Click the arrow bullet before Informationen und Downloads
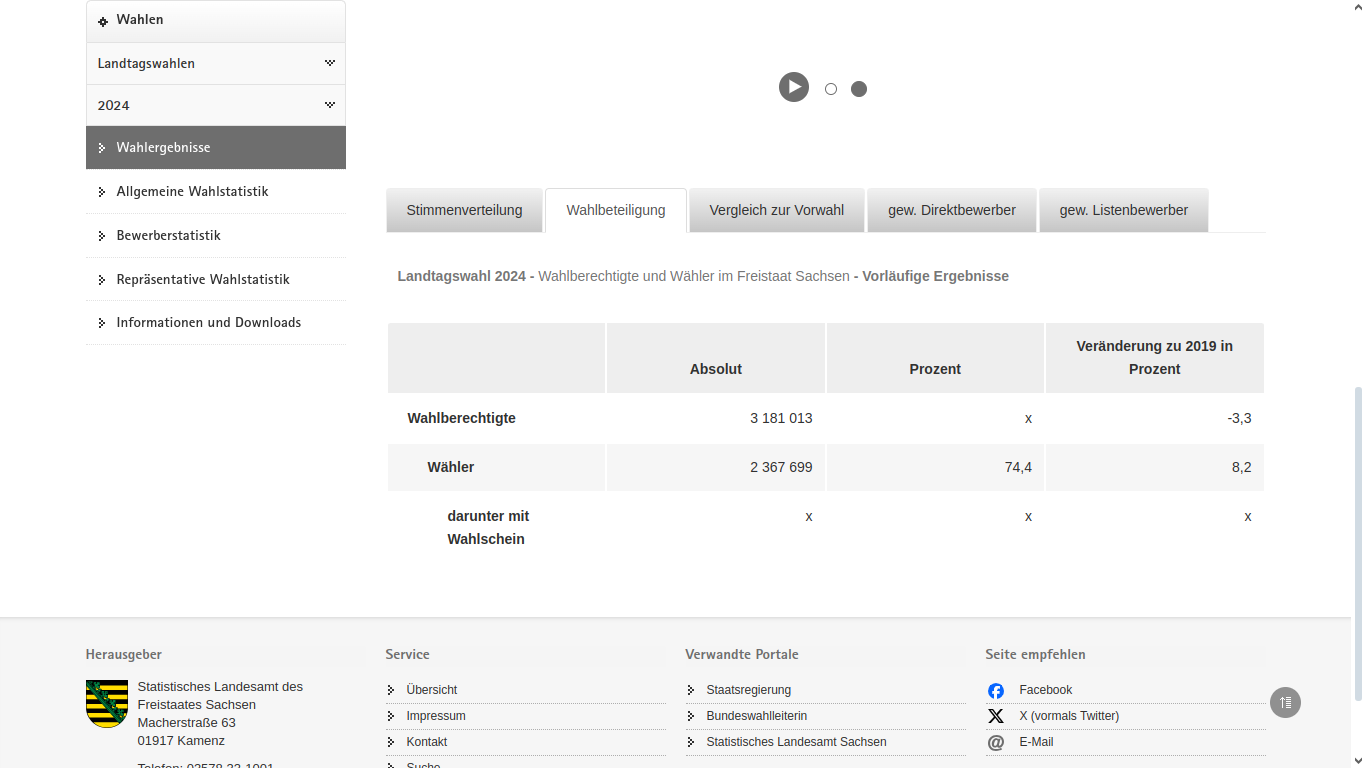Image resolution: width=1366 pixels, height=768 pixels. 102,323
